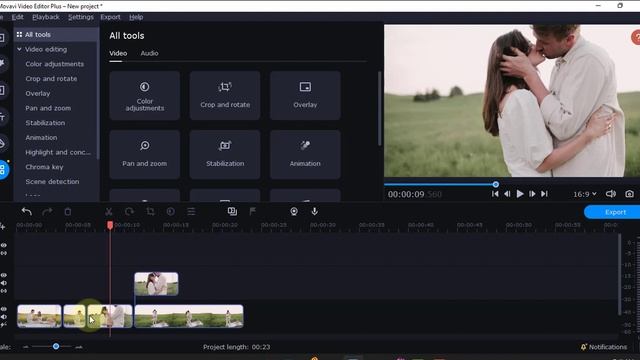Zoom out the timeline scale

pyautogui.click(x=26, y=347)
